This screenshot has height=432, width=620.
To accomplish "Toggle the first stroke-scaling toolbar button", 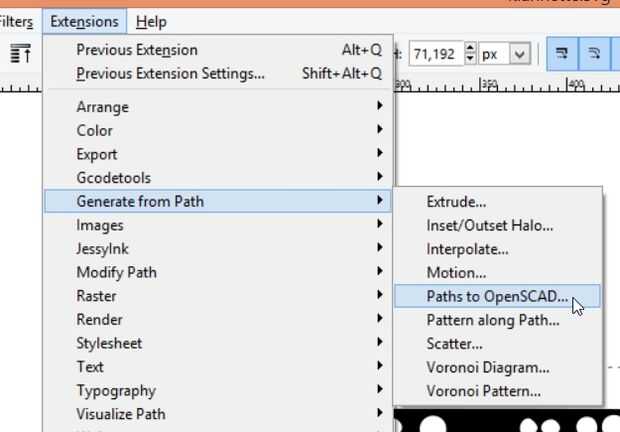I will tap(562, 55).
